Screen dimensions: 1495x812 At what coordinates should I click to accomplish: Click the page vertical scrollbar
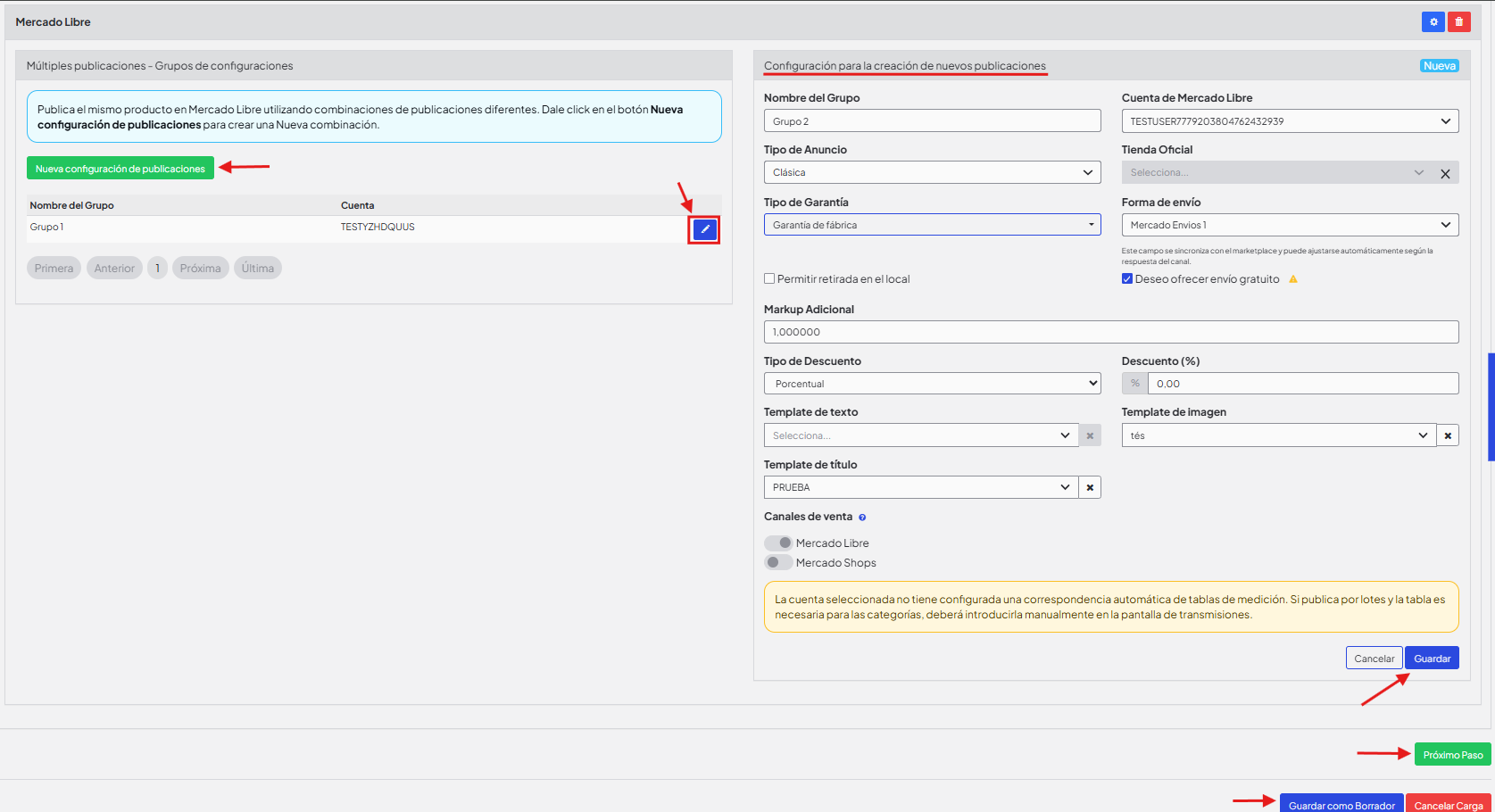pos(1491,407)
